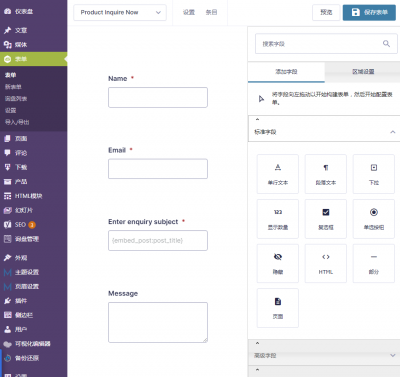Click the "Email" field label
The height and width of the screenshot is (377, 400).
117,150
